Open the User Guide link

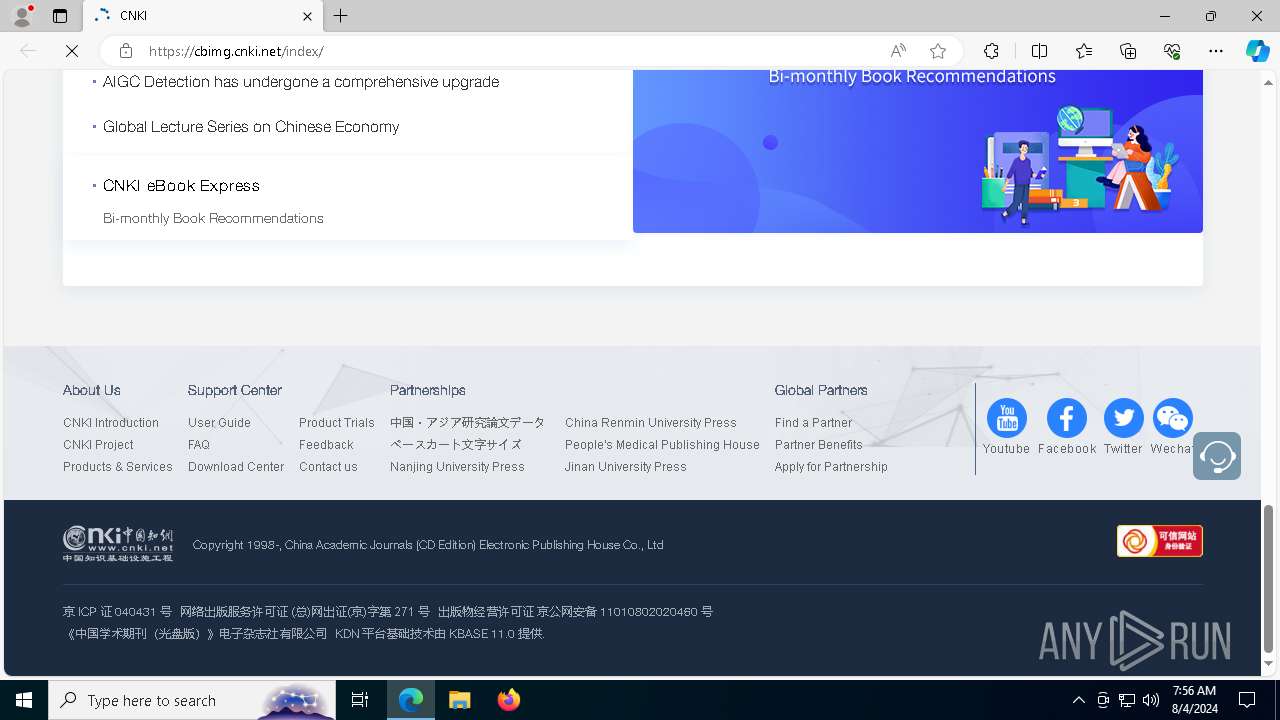click(x=219, y=423)
